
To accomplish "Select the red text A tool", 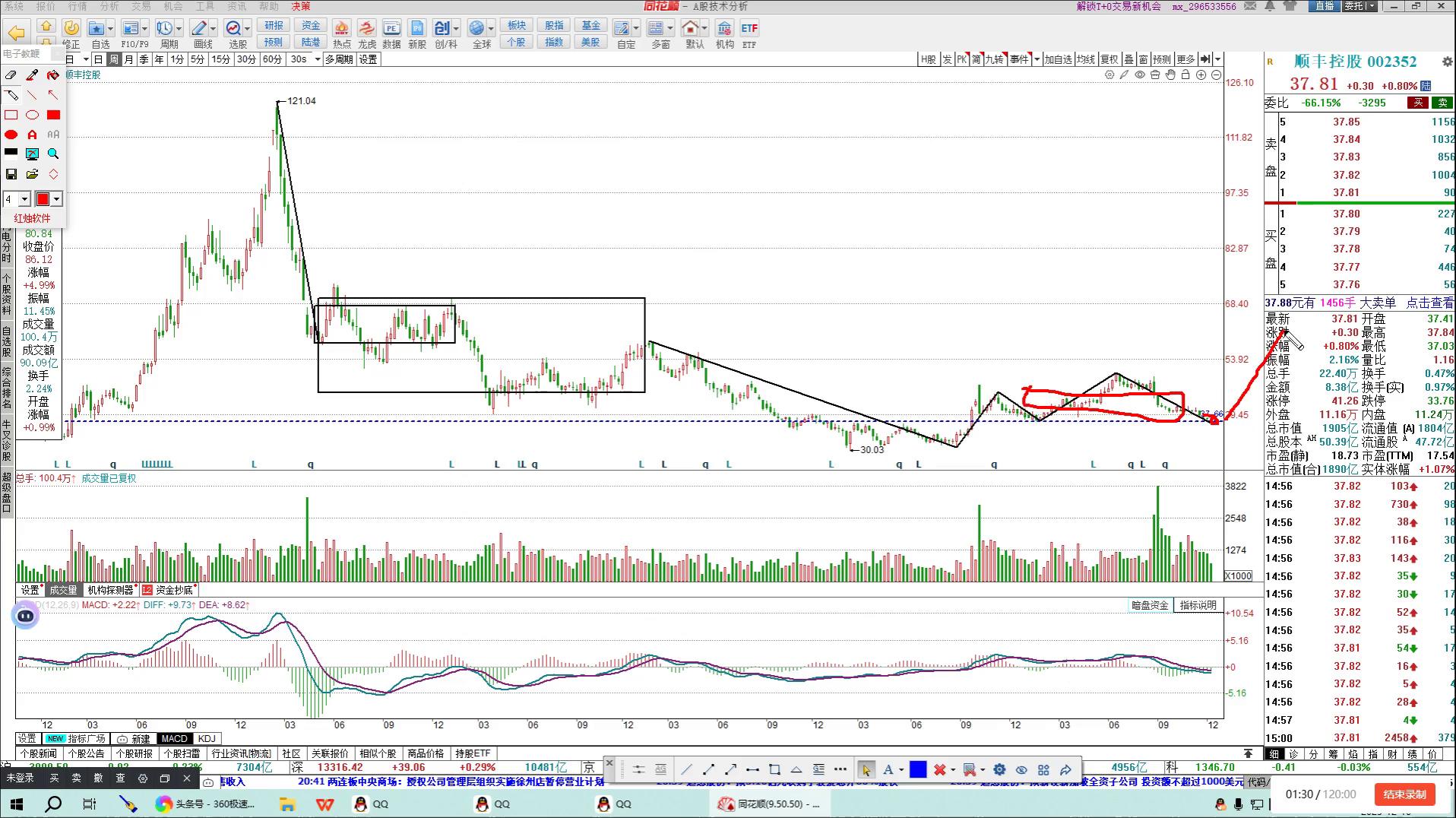I will point(32,135).
